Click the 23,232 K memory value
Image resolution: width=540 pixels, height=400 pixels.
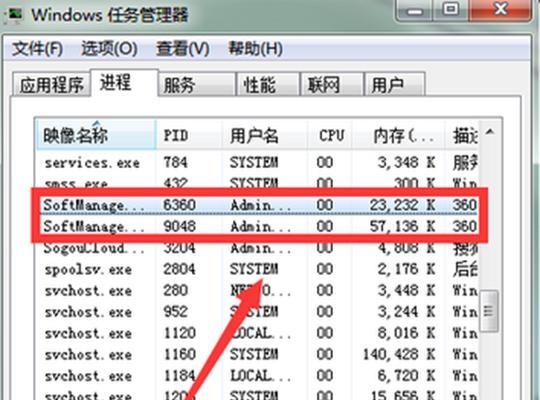[x=402, y=205]
